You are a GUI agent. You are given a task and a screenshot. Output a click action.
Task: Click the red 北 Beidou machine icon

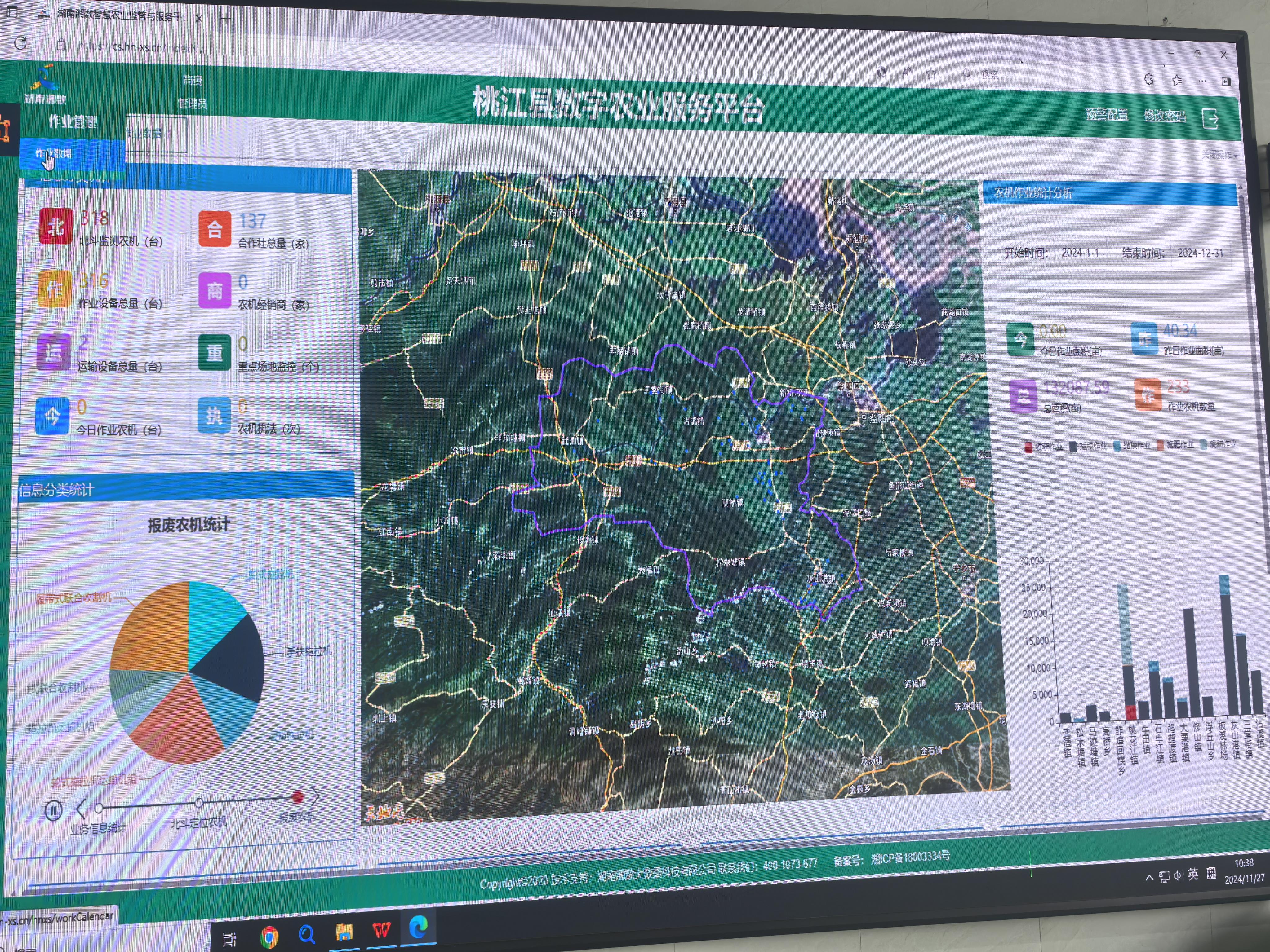56,226
